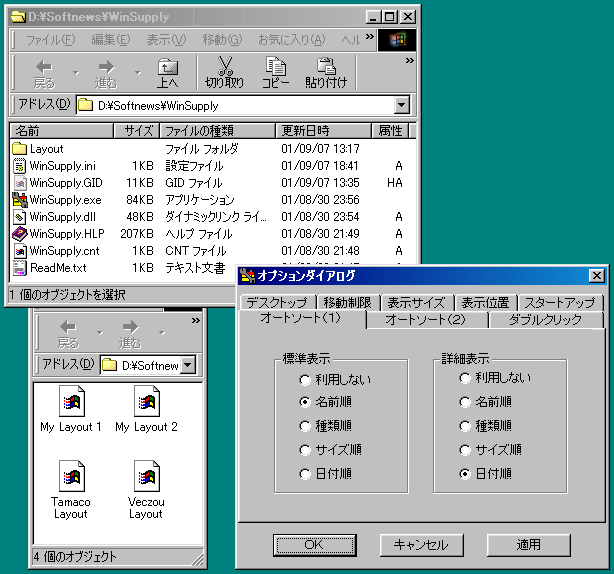Expand hidden toolbar buttons chevron in WinSupply window
Screen dimensions: 614x574
[410, 61]
